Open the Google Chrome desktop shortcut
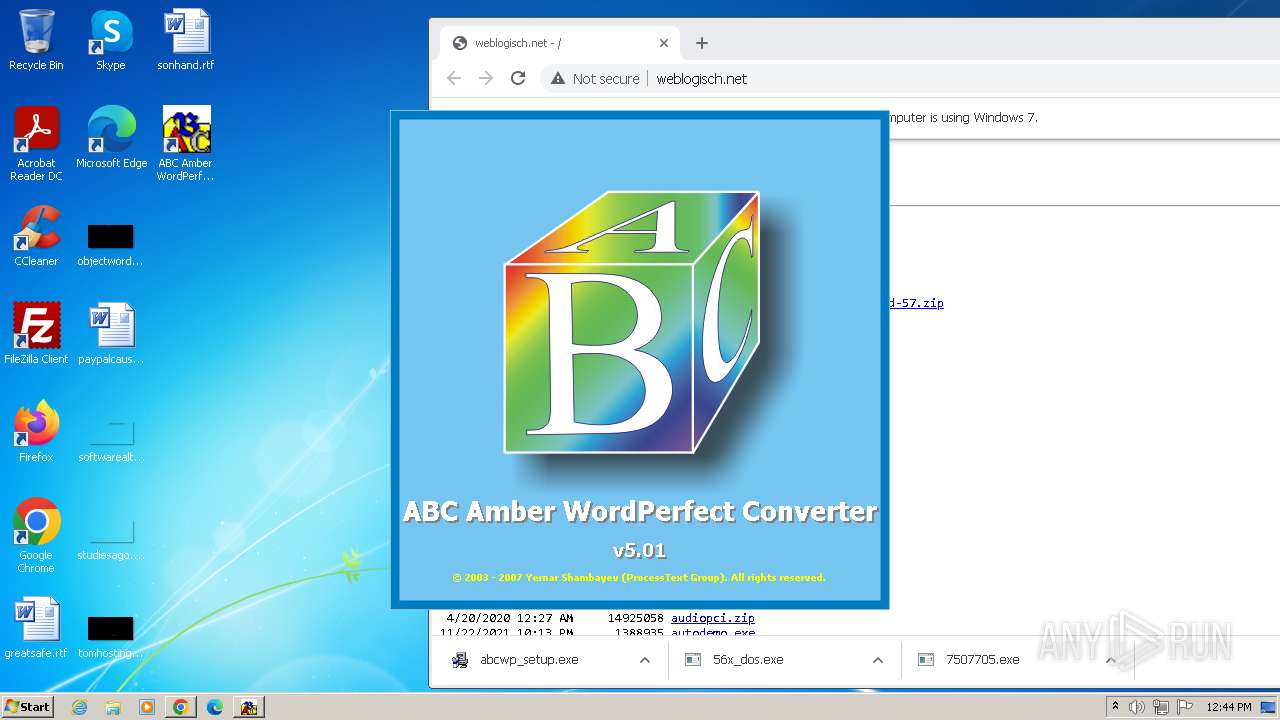Viewport: 1280px width, 720px height. pos(36,536)
